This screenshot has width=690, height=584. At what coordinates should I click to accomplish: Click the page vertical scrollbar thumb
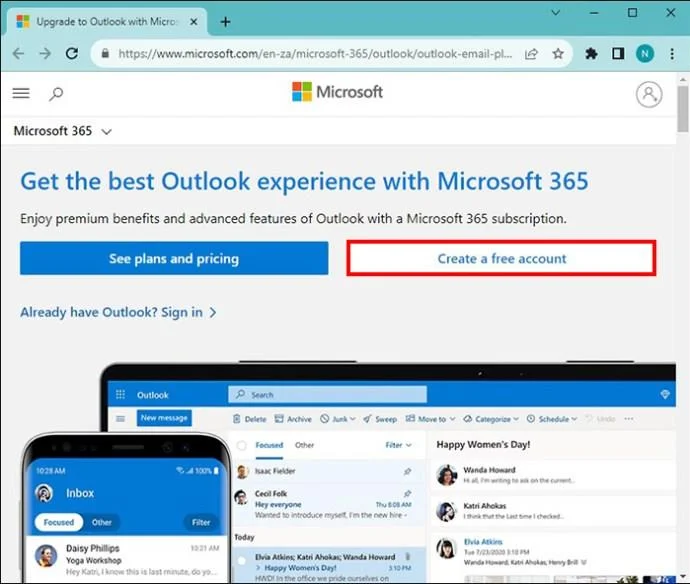(x=683, y=109)
